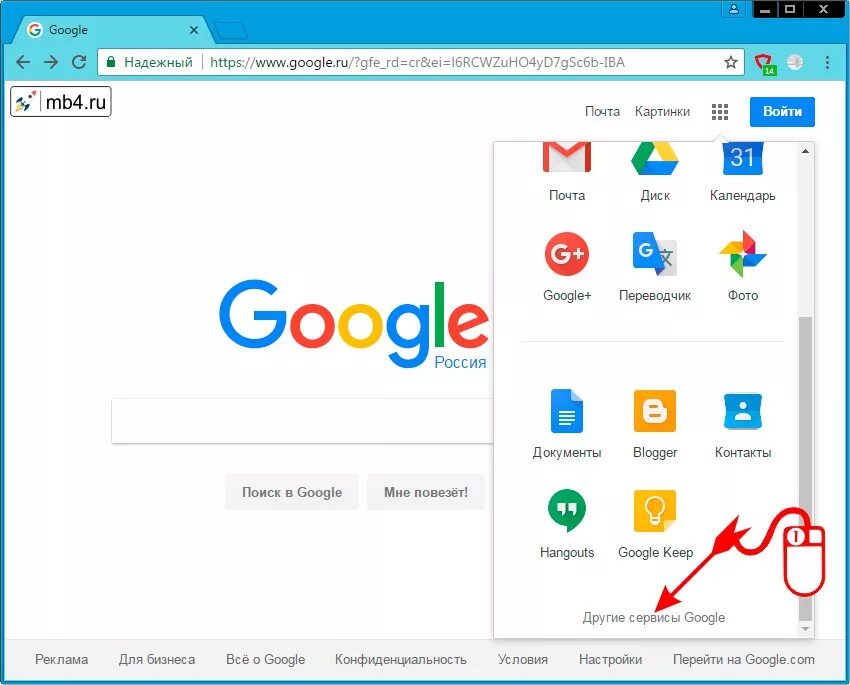Open the Настройки footer link
This screenshot has height=685, width=850.
(610, 660)
